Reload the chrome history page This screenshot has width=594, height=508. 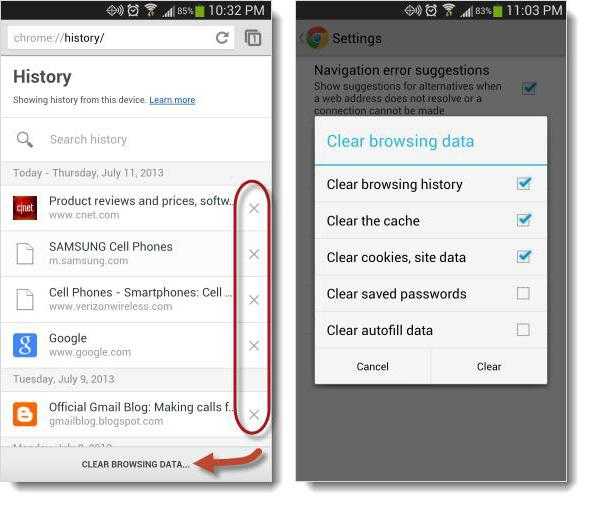pyautogui.click(x=222, y=38)
